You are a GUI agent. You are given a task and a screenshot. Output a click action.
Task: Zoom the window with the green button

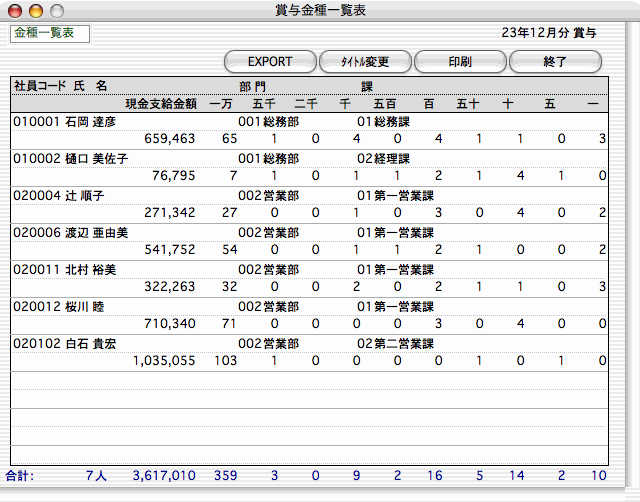click(56, 10)
